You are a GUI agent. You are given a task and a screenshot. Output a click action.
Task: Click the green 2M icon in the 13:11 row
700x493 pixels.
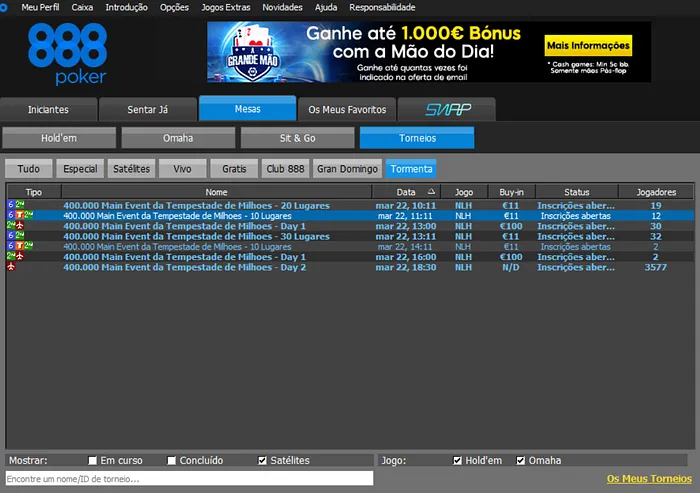click(20, 235)
